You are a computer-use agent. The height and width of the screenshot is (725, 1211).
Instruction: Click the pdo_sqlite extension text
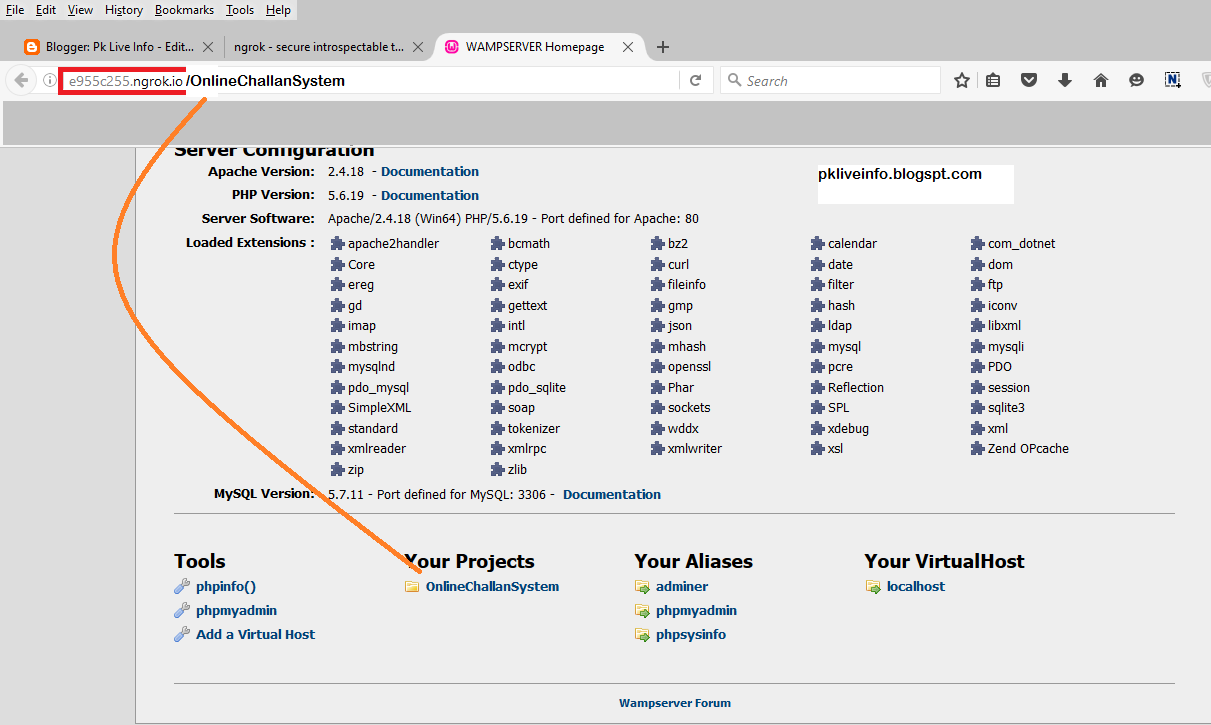[537, 388]
